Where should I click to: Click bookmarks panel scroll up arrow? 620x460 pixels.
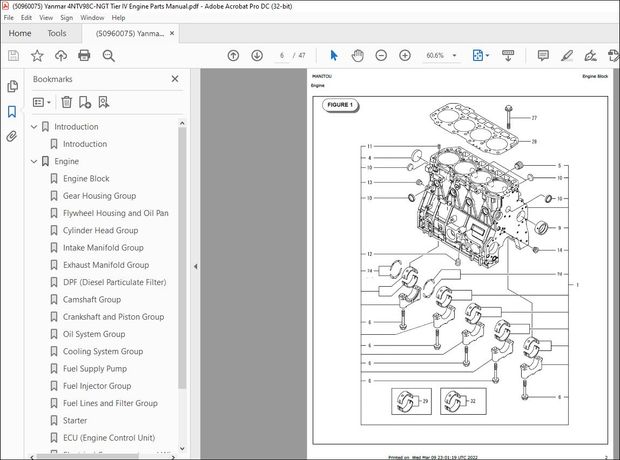182,123
